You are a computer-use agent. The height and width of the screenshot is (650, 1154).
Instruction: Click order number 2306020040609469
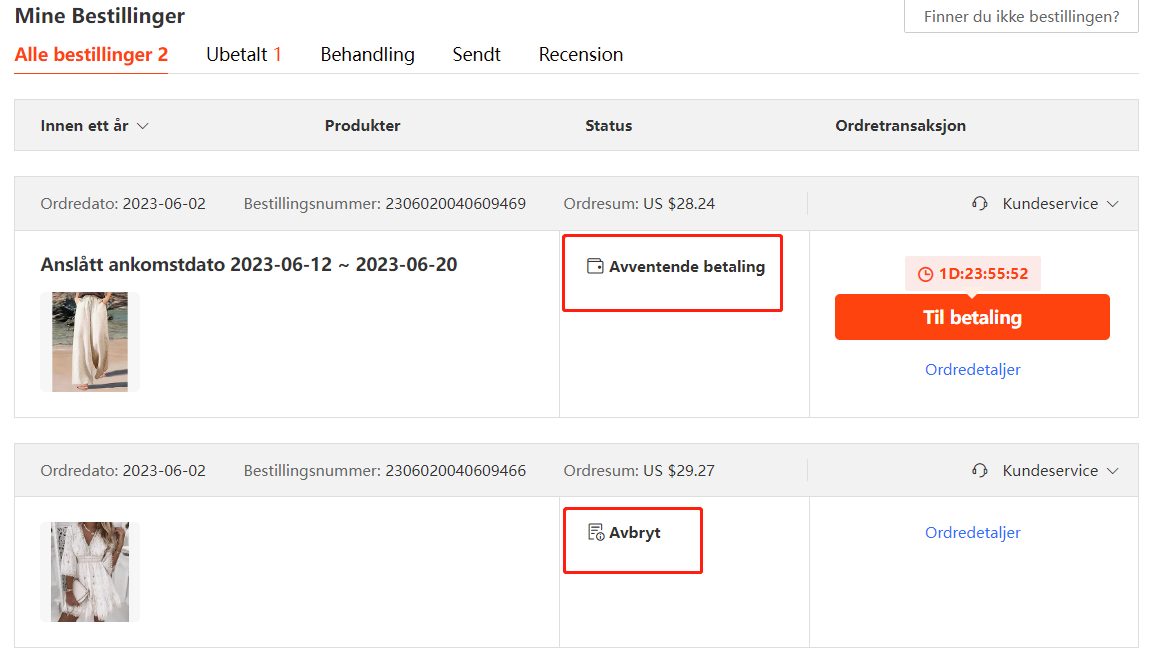455,204
